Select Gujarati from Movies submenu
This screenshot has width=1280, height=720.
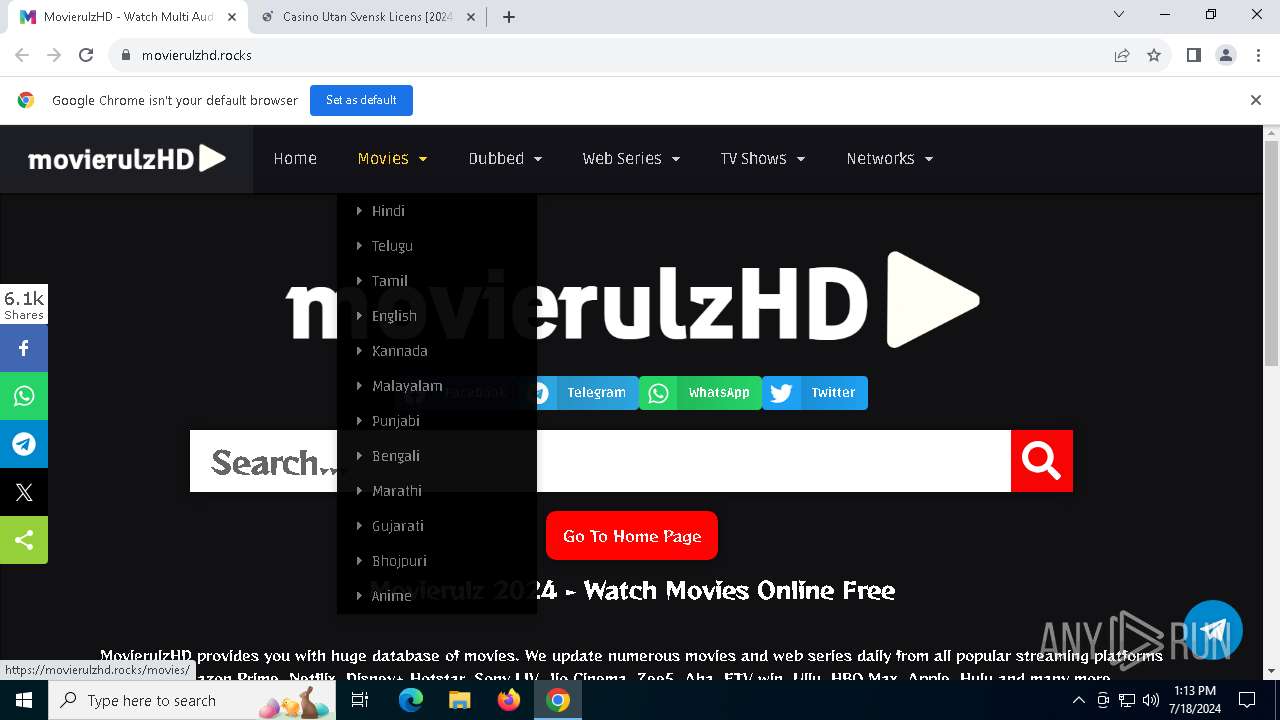[x=437, y=526]
